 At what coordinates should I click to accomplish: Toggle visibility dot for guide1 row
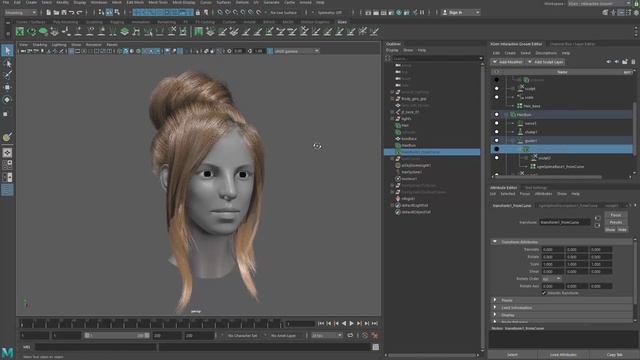497,140
